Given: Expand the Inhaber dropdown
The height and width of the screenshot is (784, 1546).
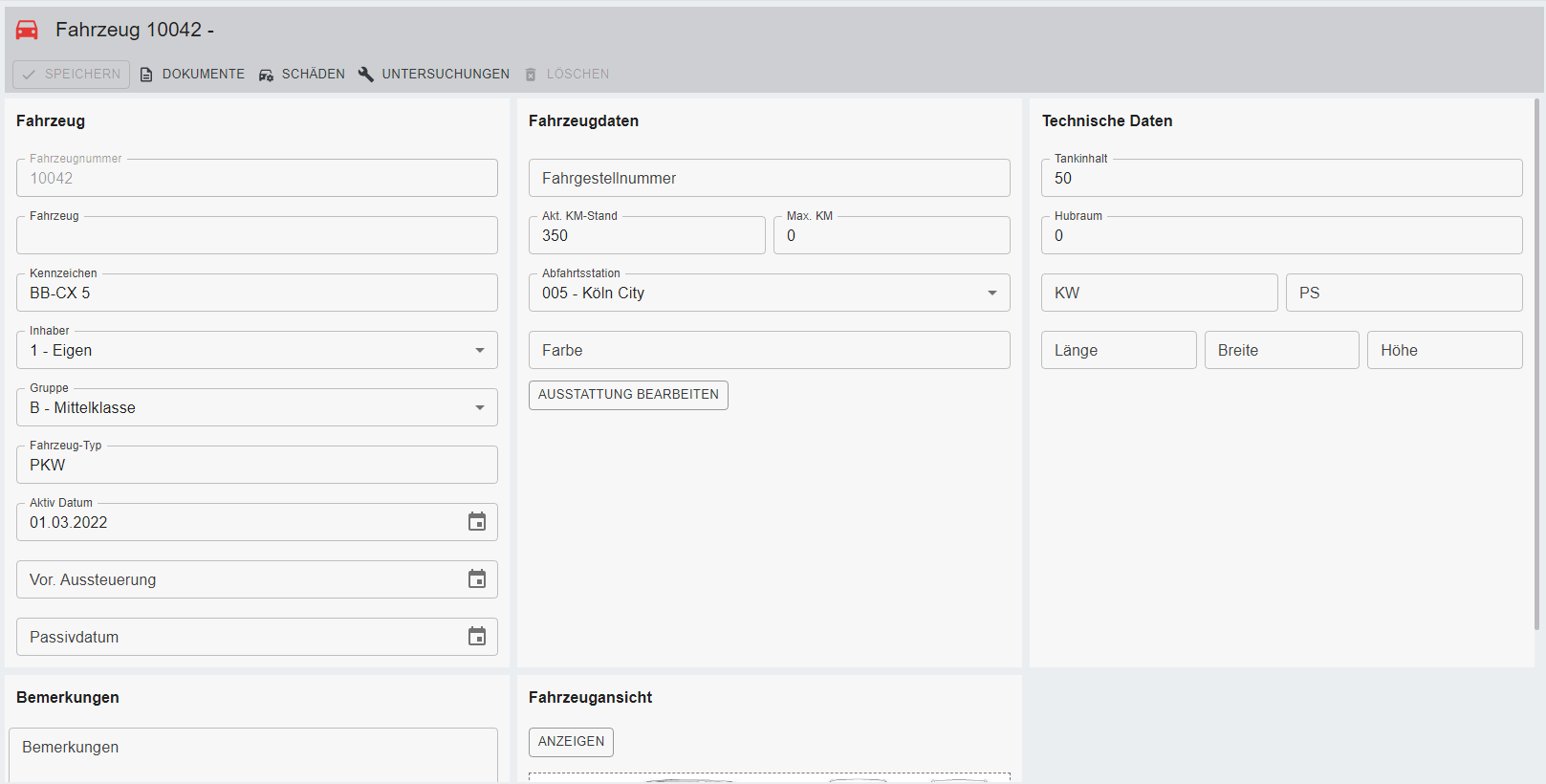Looking at the screenshot, I should click(x=480, y=351).
